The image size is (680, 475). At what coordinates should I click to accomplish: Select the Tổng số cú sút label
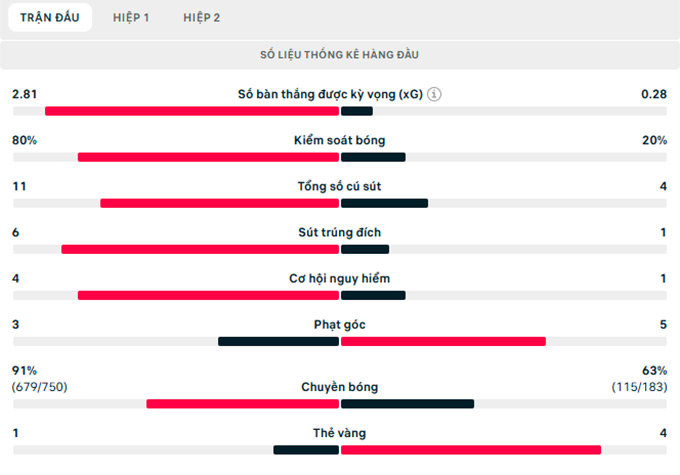[340, 186]
